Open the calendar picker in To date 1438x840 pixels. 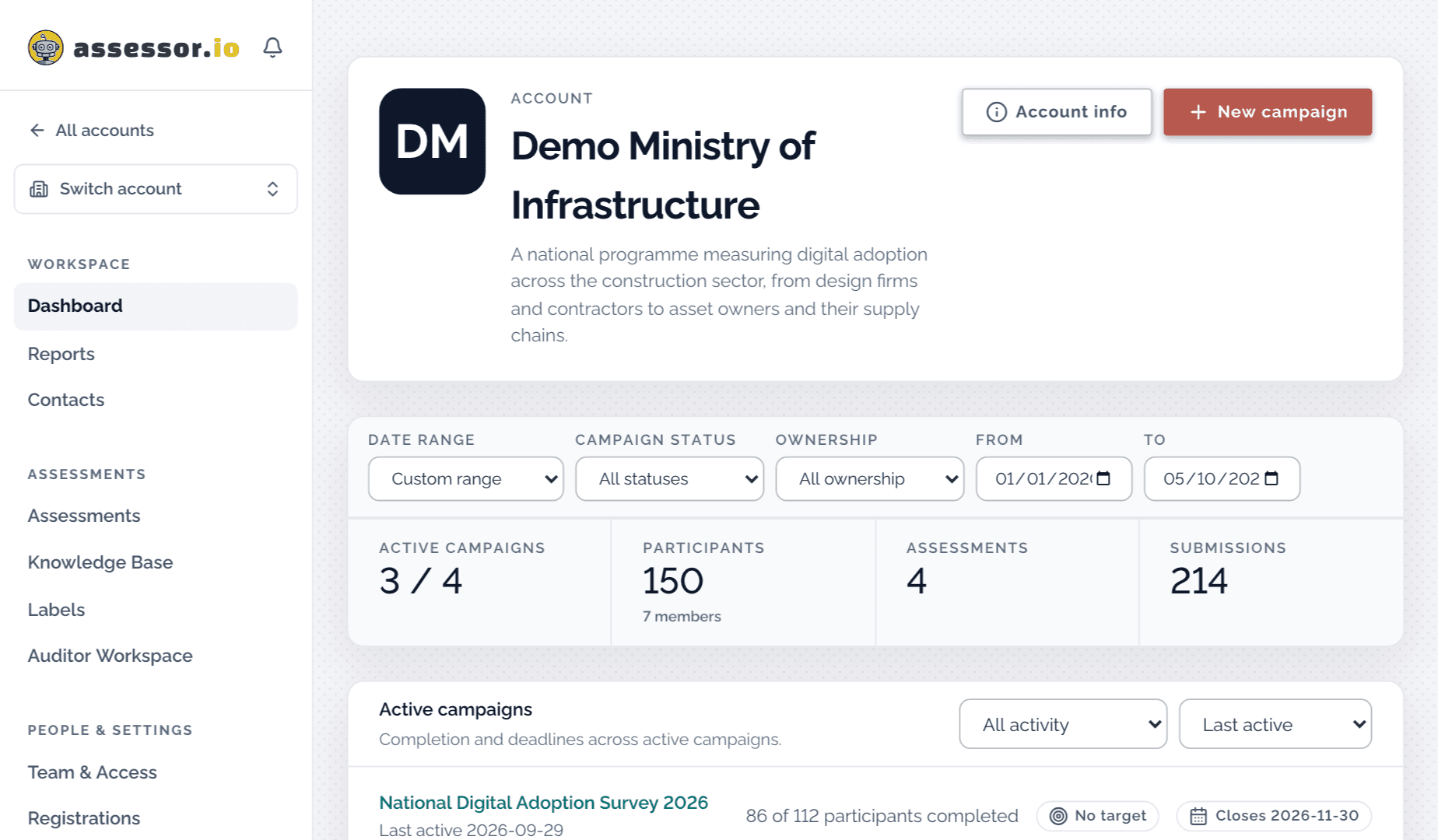pos(1271,478)
